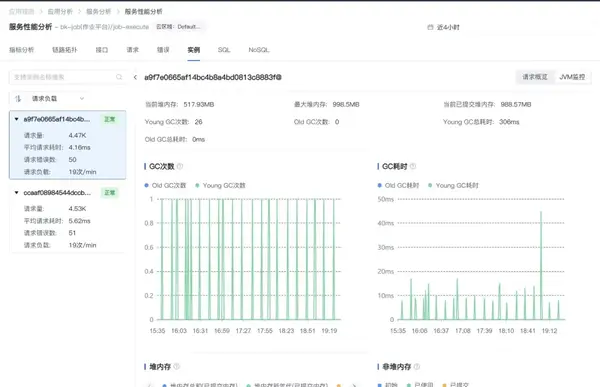Click the 4.53K request count value
Viewport: 600px width, 387px height.
77,209
